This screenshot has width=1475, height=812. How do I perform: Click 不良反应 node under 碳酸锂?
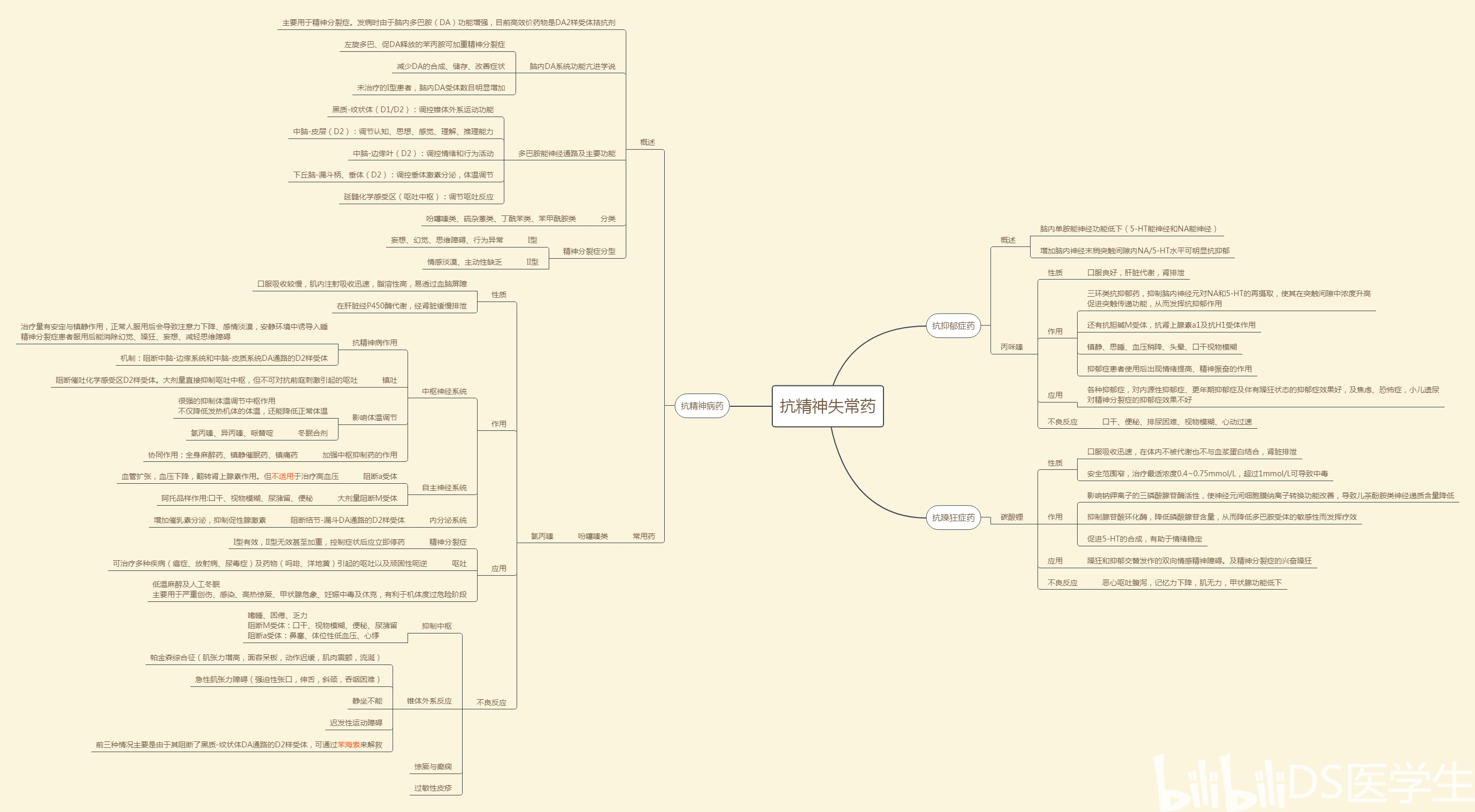coord(1063,583)
